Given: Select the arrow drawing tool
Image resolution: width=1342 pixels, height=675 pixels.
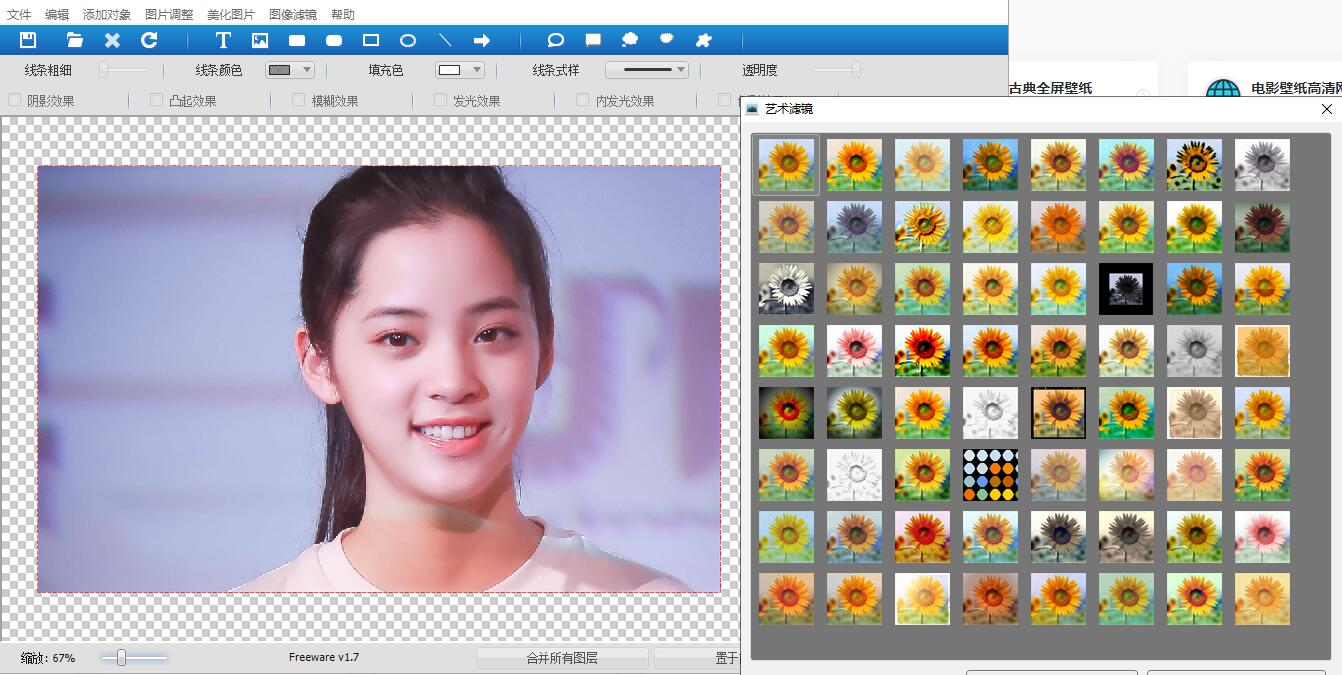Looking at the screenshot, I should [x=481, y=40].
